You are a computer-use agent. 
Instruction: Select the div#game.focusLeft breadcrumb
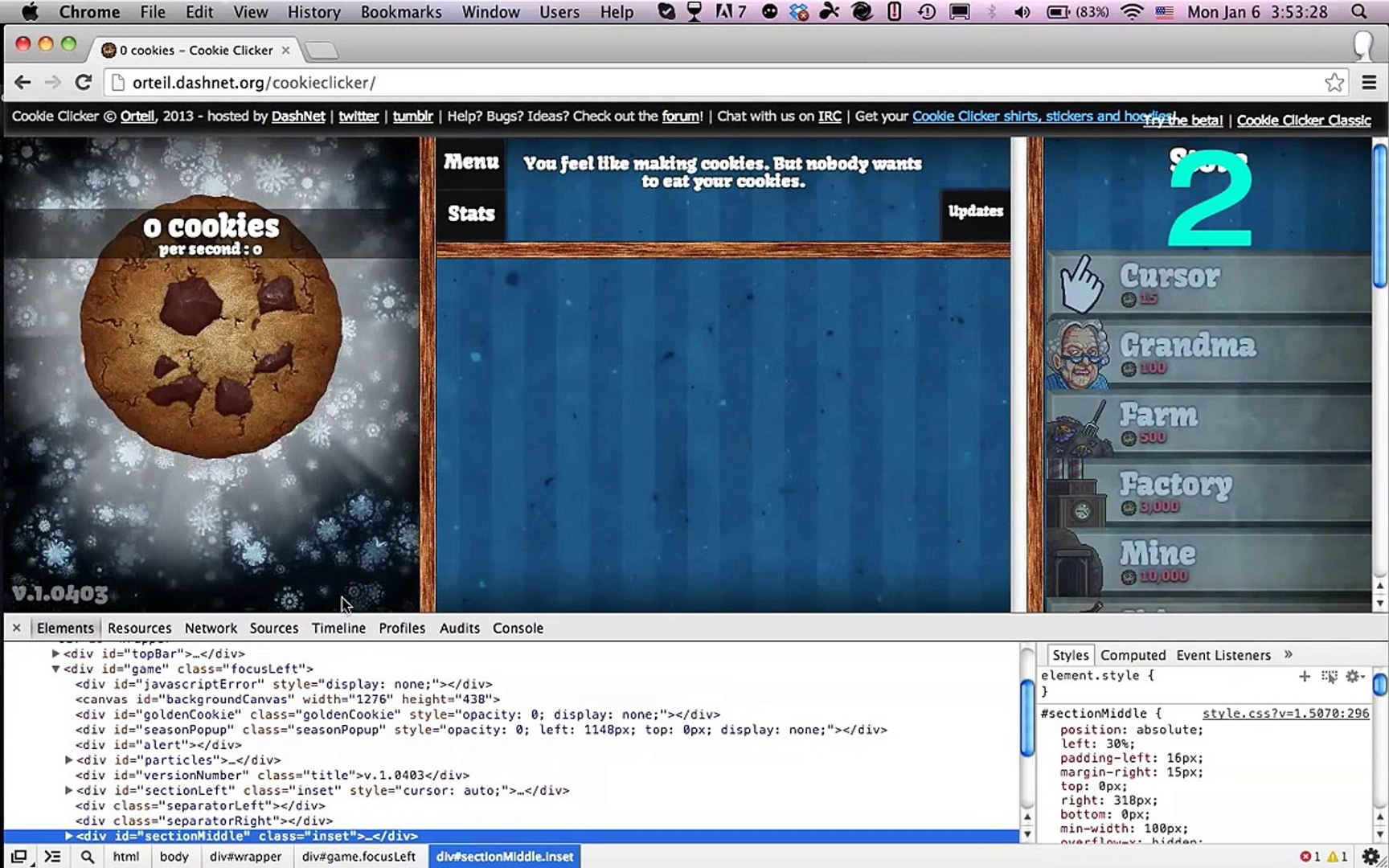click(x=359, y=857)
